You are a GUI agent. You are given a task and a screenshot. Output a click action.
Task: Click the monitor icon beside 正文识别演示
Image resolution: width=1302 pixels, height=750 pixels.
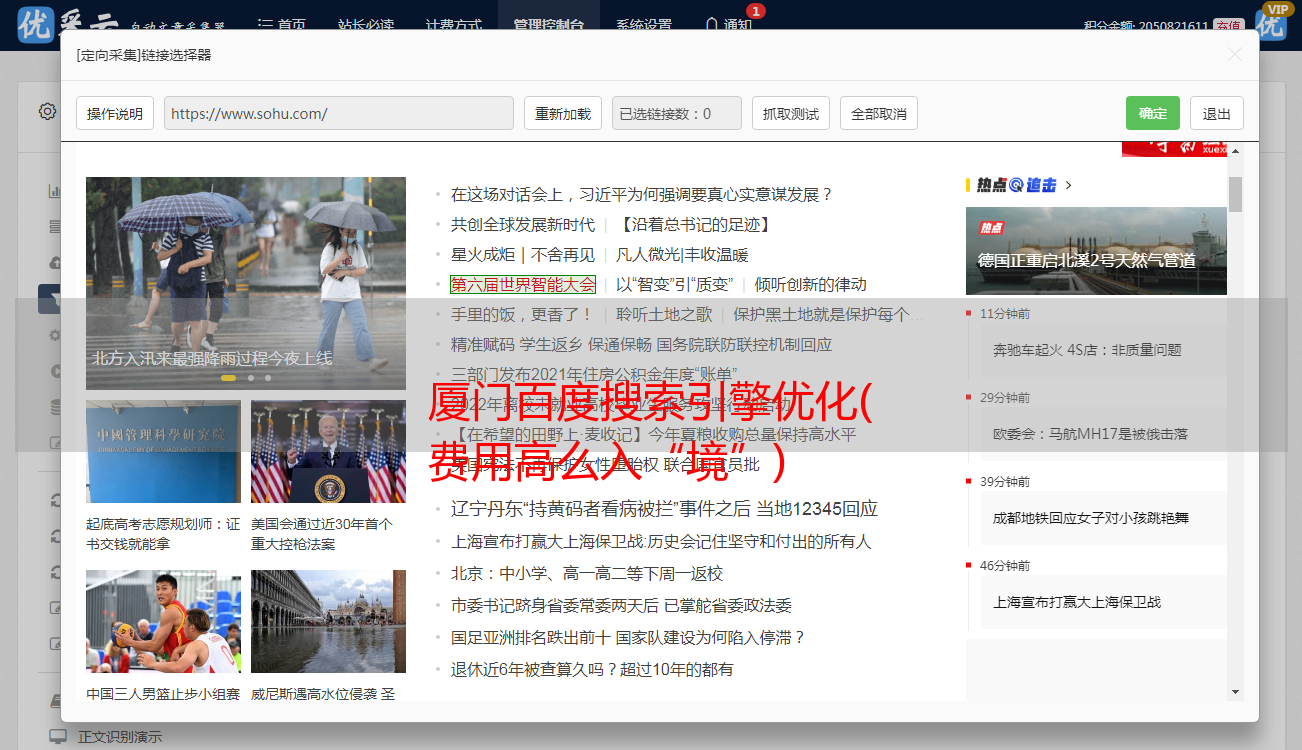click(57, 736)
